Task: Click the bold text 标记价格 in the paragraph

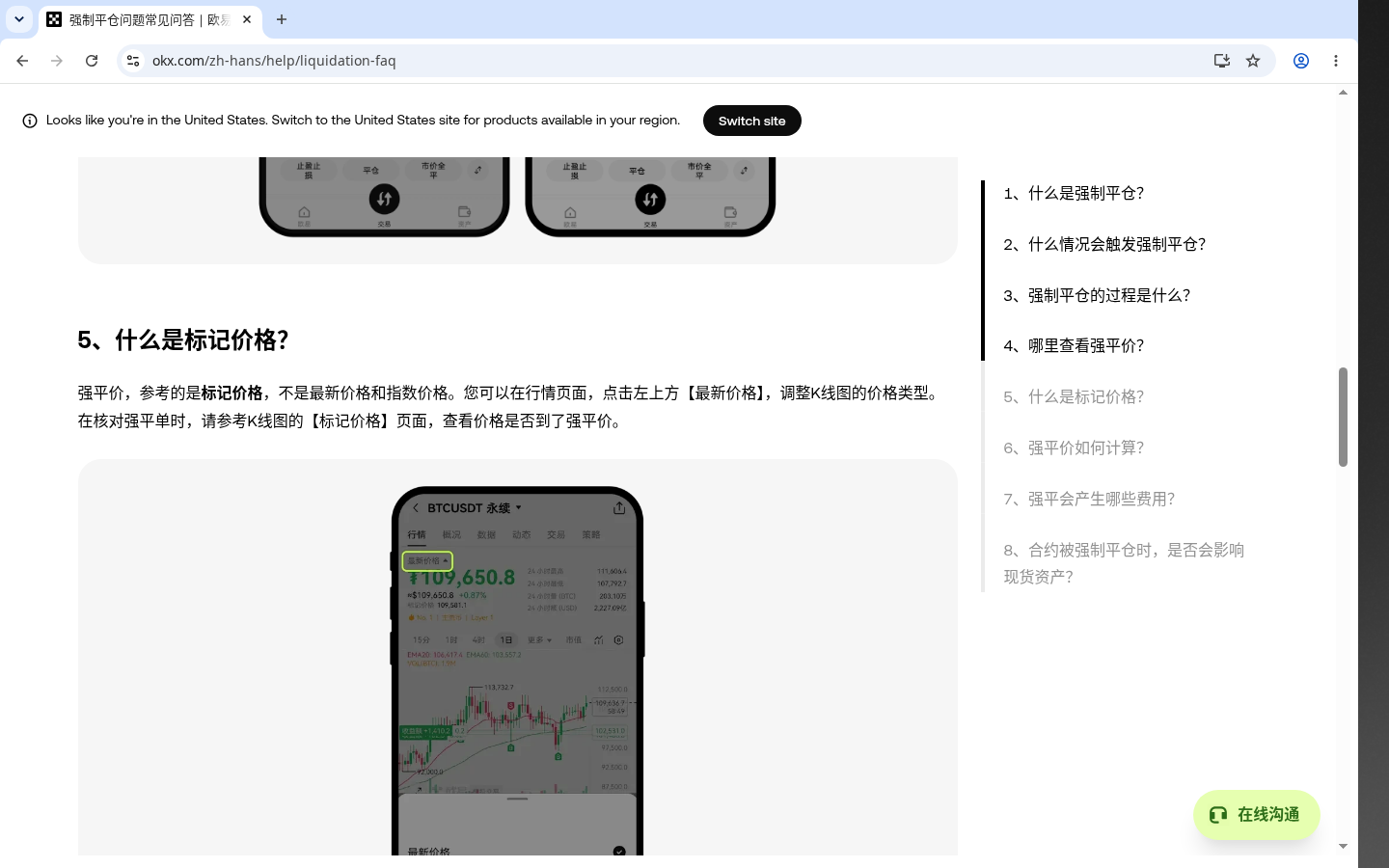Action: coord(231,393)
